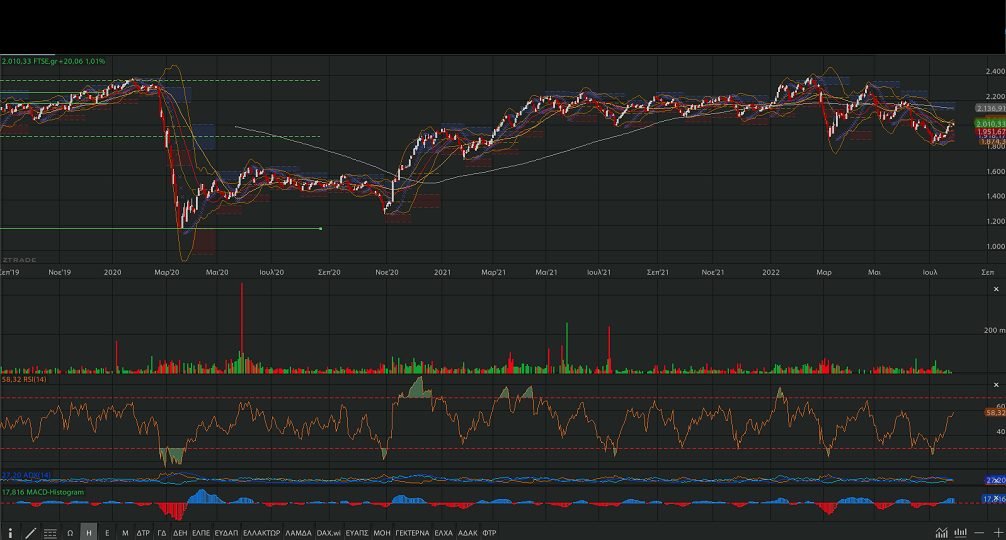Screen dimensions: 1006x540
Task: Switch to the ΕΛΛΑΚΤΩΡ symbol tab
Action: click(261, 533)
